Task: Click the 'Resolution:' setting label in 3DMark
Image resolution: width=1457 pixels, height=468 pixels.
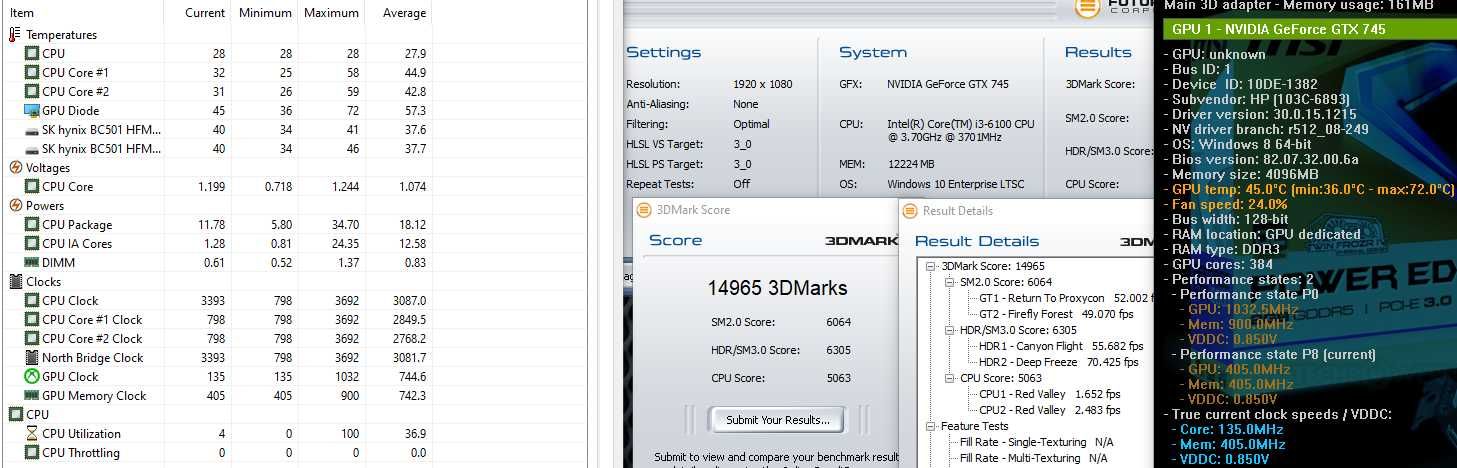Action: pos(653,84)
